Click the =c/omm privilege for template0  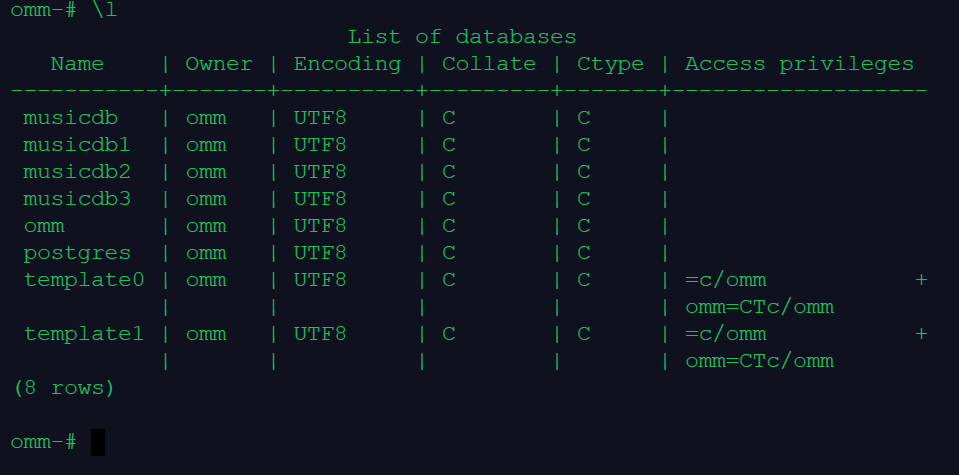[x=725, y=280]
